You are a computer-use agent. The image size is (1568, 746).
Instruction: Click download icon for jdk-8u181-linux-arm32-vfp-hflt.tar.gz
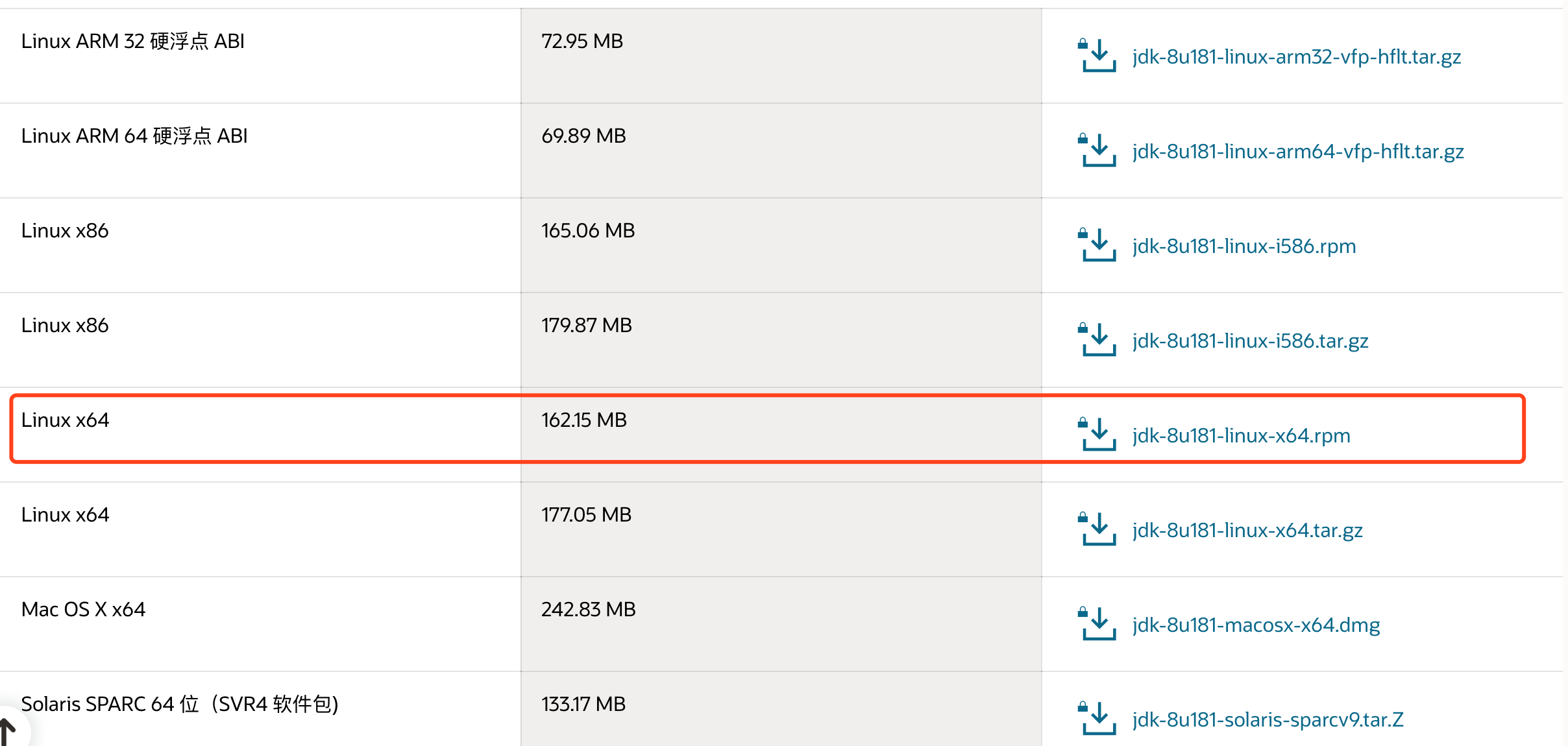coord(1097,56)
